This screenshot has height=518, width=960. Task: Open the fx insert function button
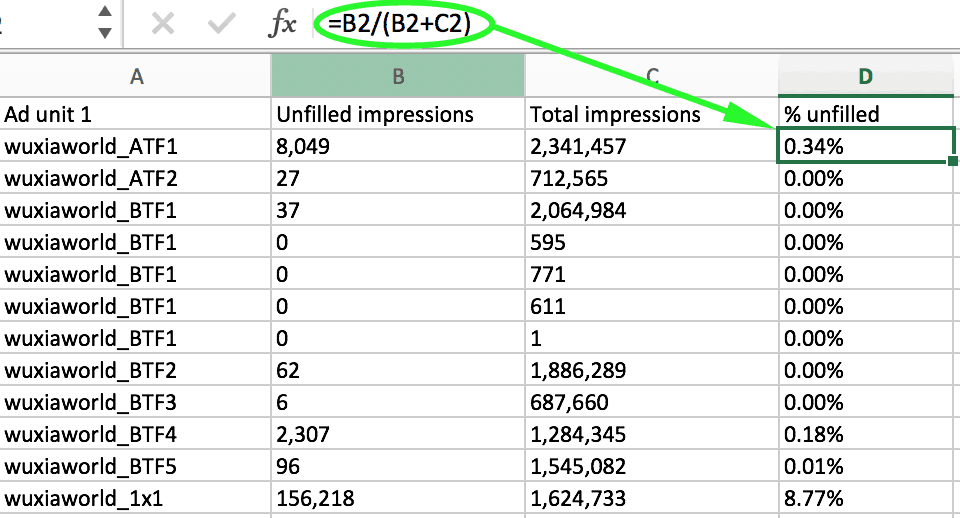click(x=282, y=24)
